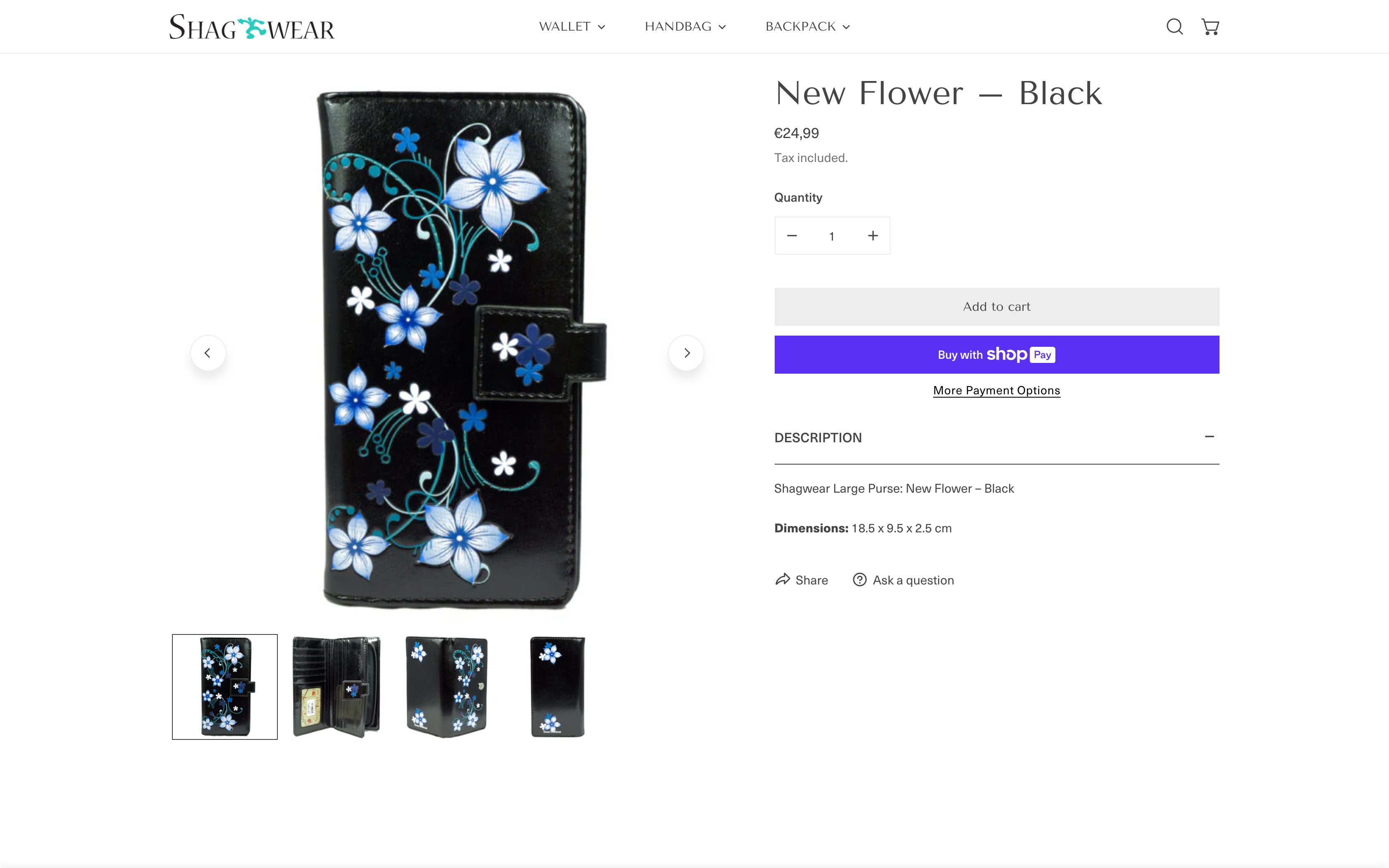Image resolution: width=1389 pixels, height=868 pixels.
Task: Open the search icon in header
Action: pos(1174,26)
